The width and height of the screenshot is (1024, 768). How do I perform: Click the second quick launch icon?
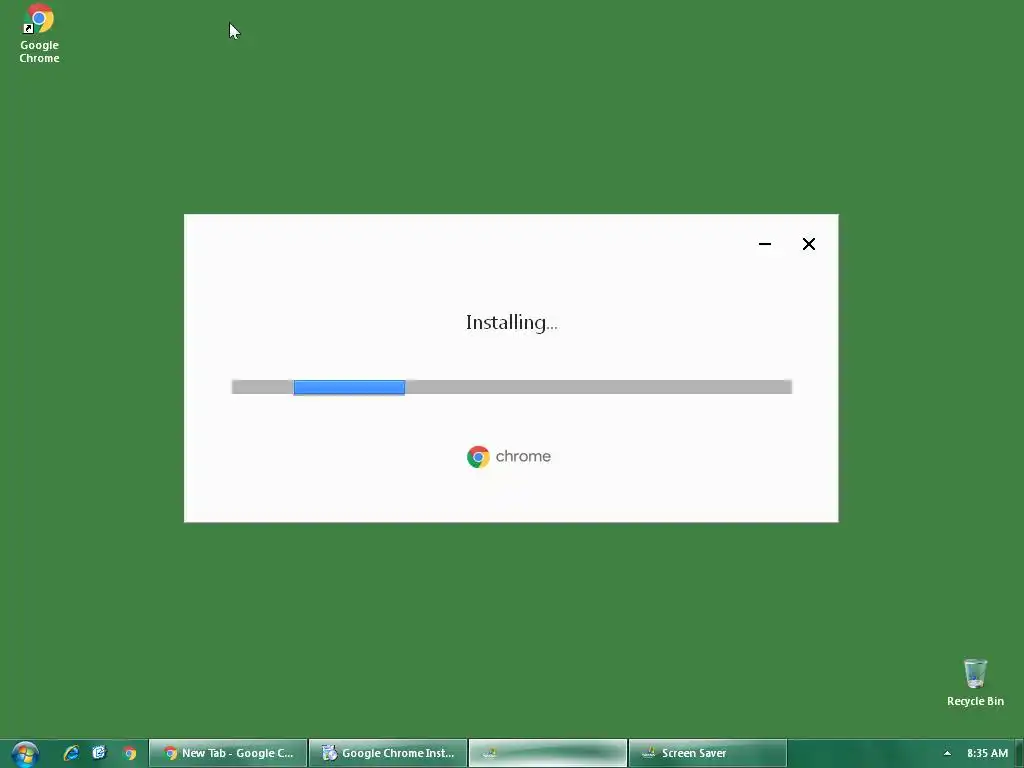coord(99,753)
